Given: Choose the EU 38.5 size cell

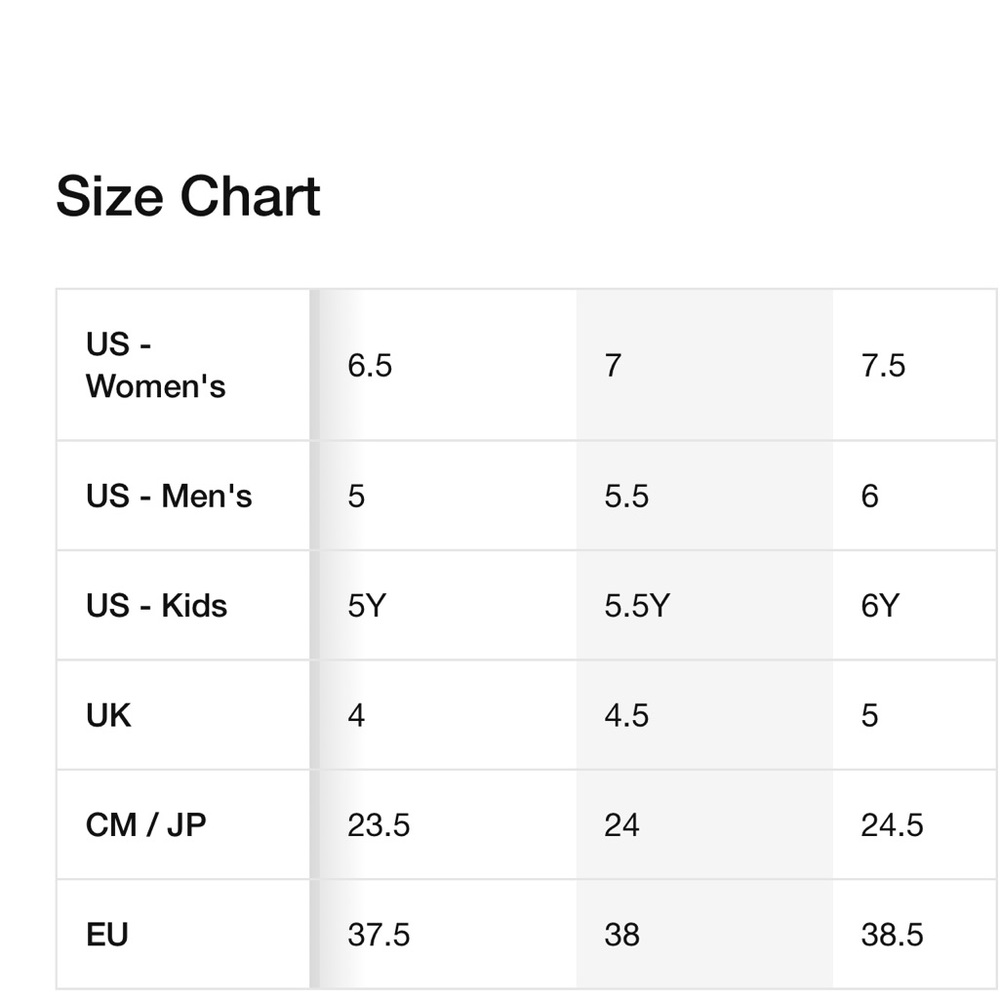Looking at the screenshot, I should tap(916, 934).
